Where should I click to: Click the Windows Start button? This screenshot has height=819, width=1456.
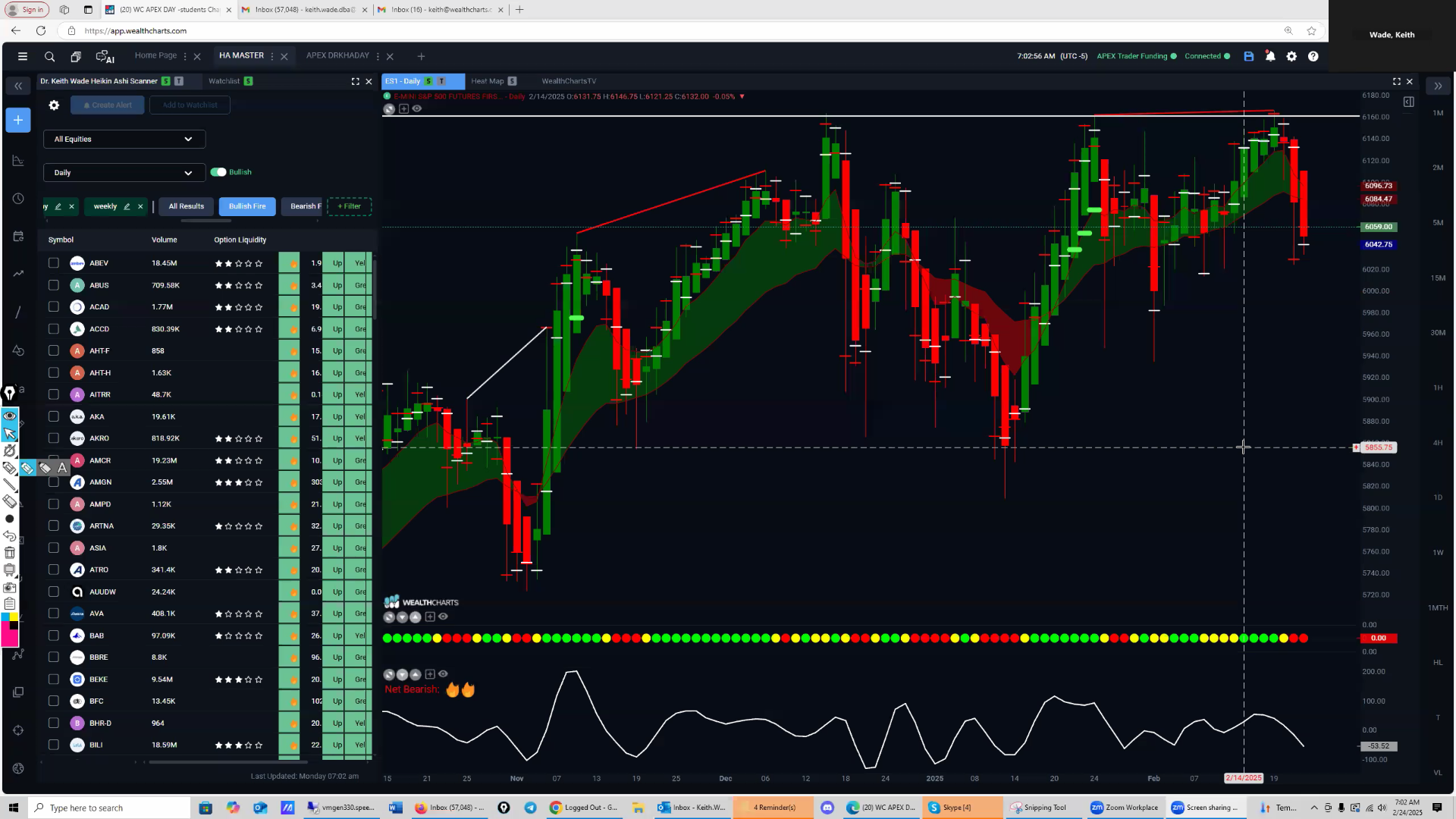point(13,808)
